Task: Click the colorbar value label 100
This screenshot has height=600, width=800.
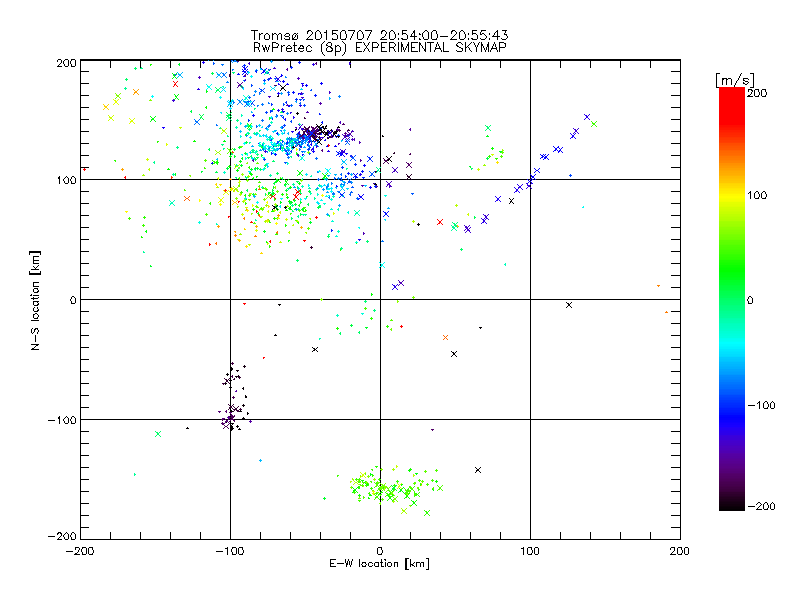Action: coord(757,195)
